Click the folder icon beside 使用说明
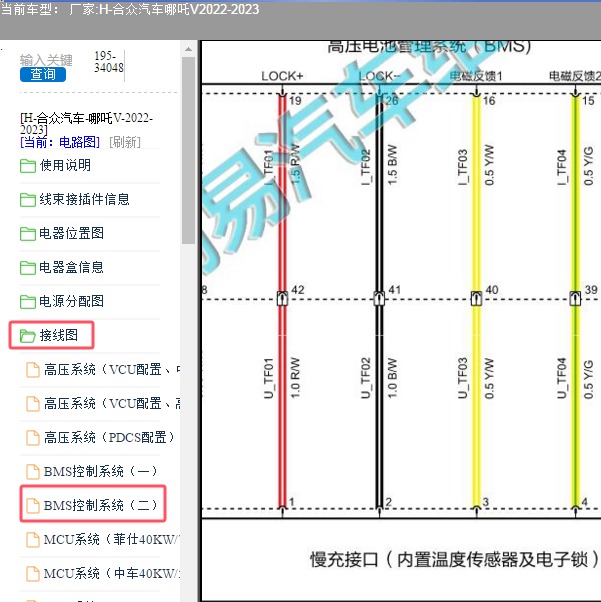 pos(28,166)
